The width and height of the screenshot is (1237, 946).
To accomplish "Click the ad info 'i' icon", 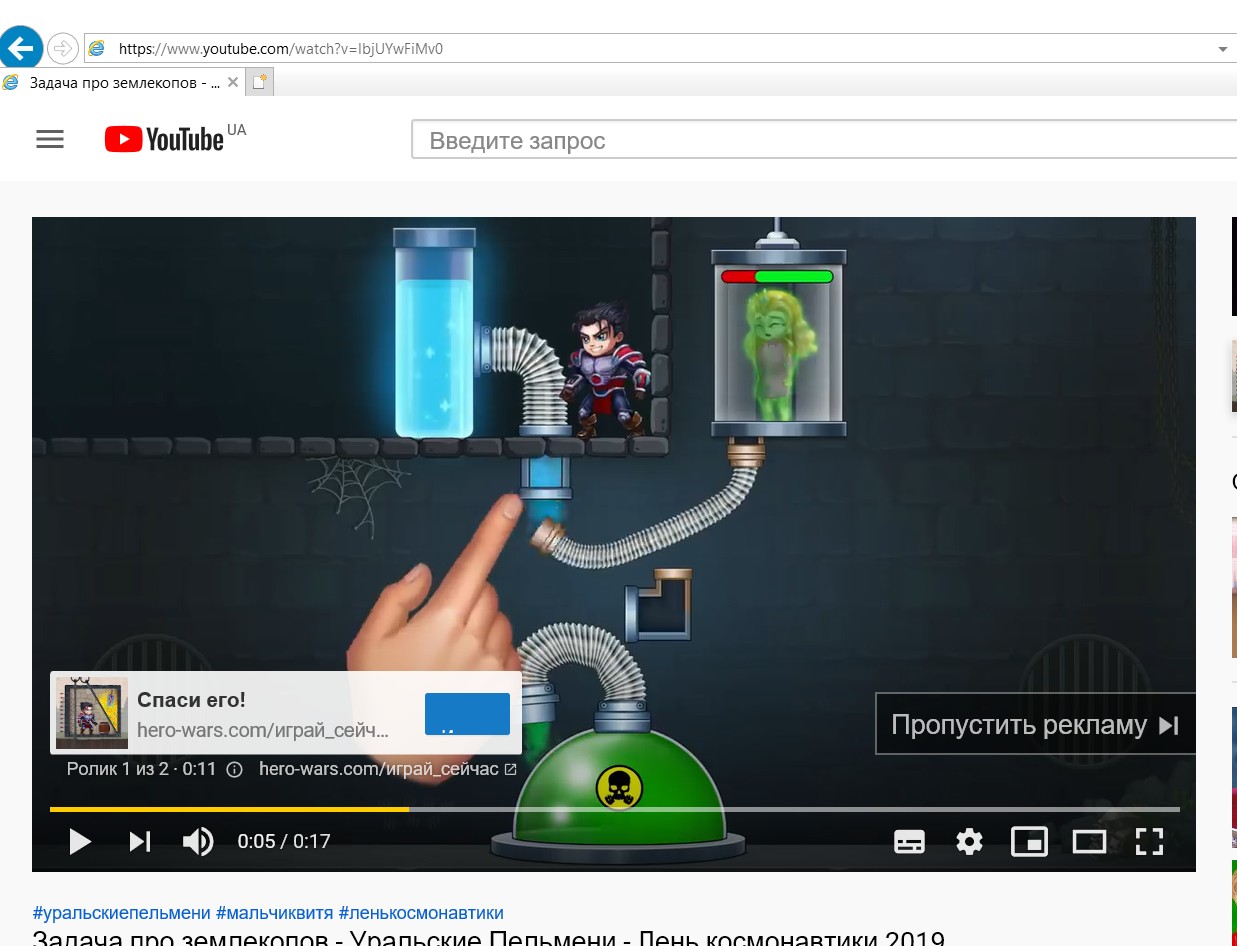I will (x=235, y=769).
